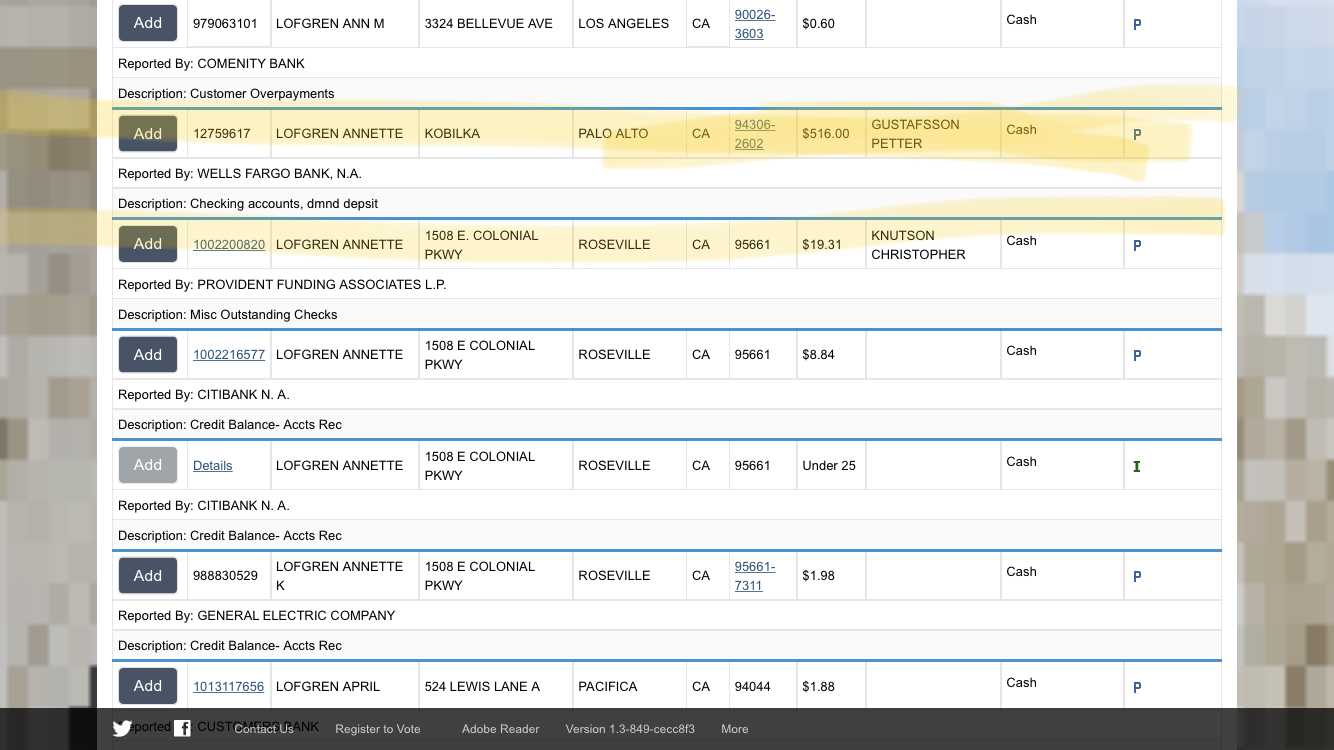Open the Facebook icon in the footer
The image size is (1334, 750).
[x=182, y=728]
